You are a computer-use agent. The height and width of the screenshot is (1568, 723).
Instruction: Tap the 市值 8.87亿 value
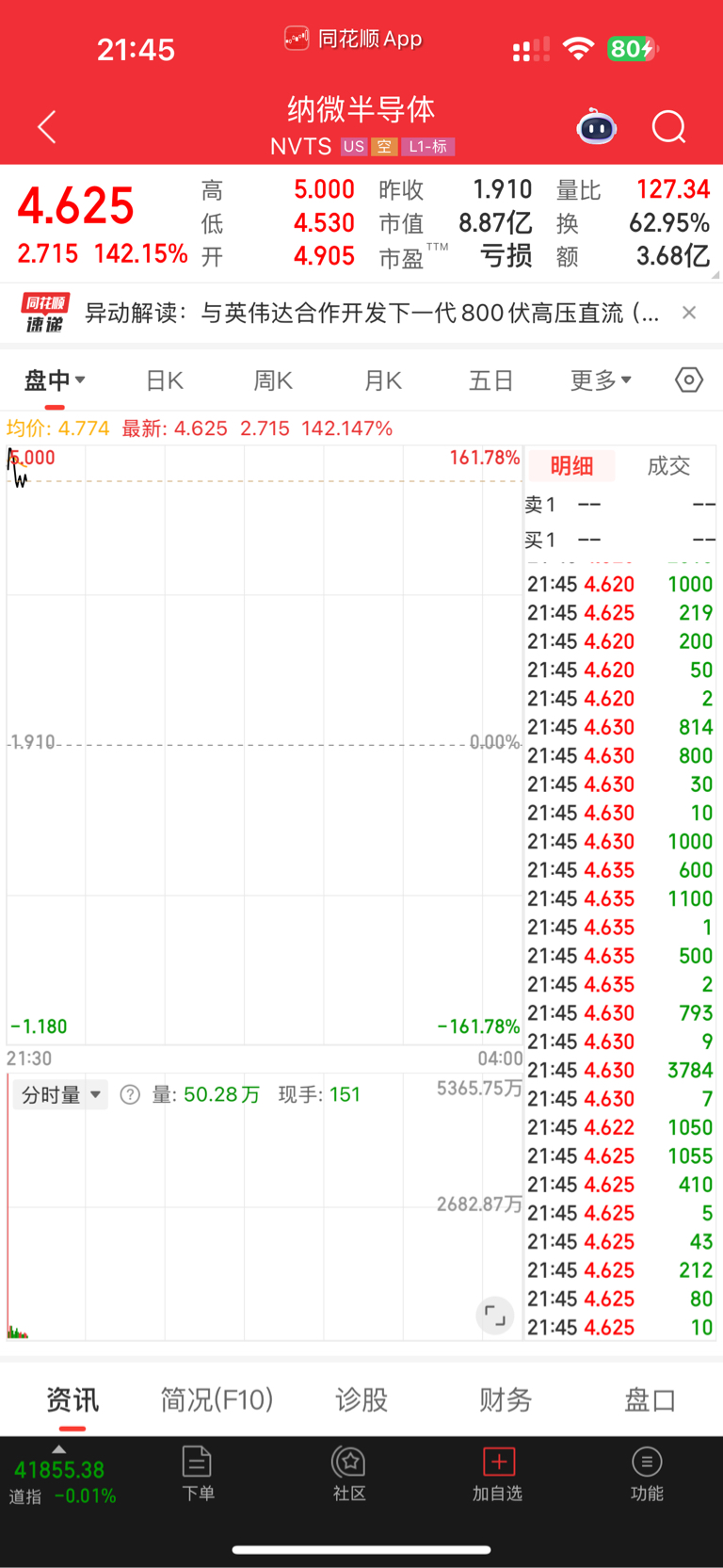[x=495, y=223]
